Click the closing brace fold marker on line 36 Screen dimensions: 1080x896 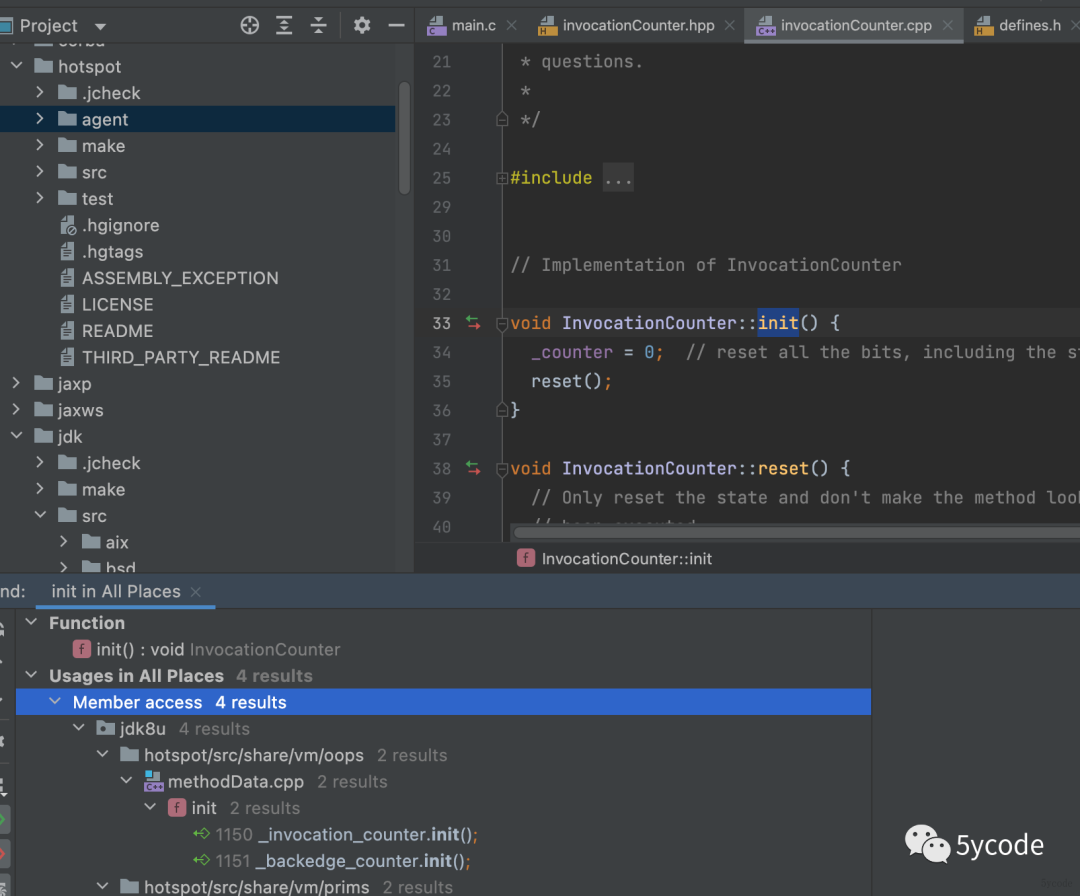point(502,410)
